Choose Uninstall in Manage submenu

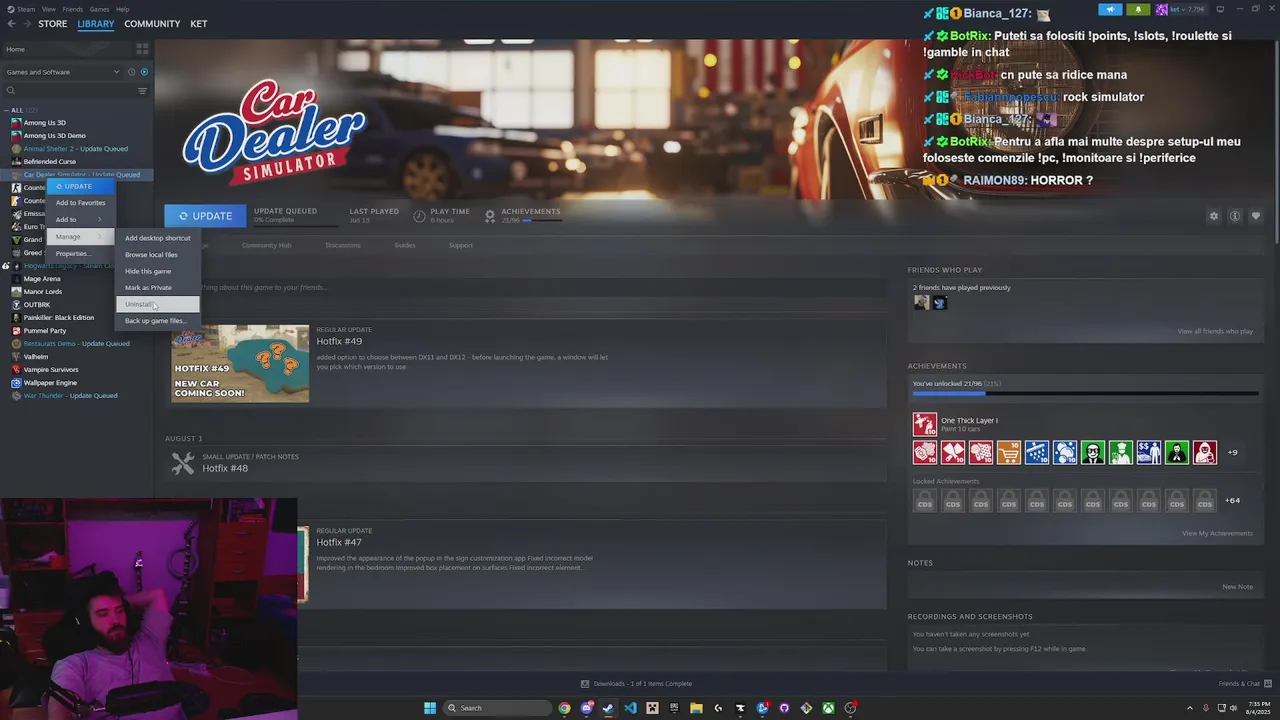pos(158,304)
